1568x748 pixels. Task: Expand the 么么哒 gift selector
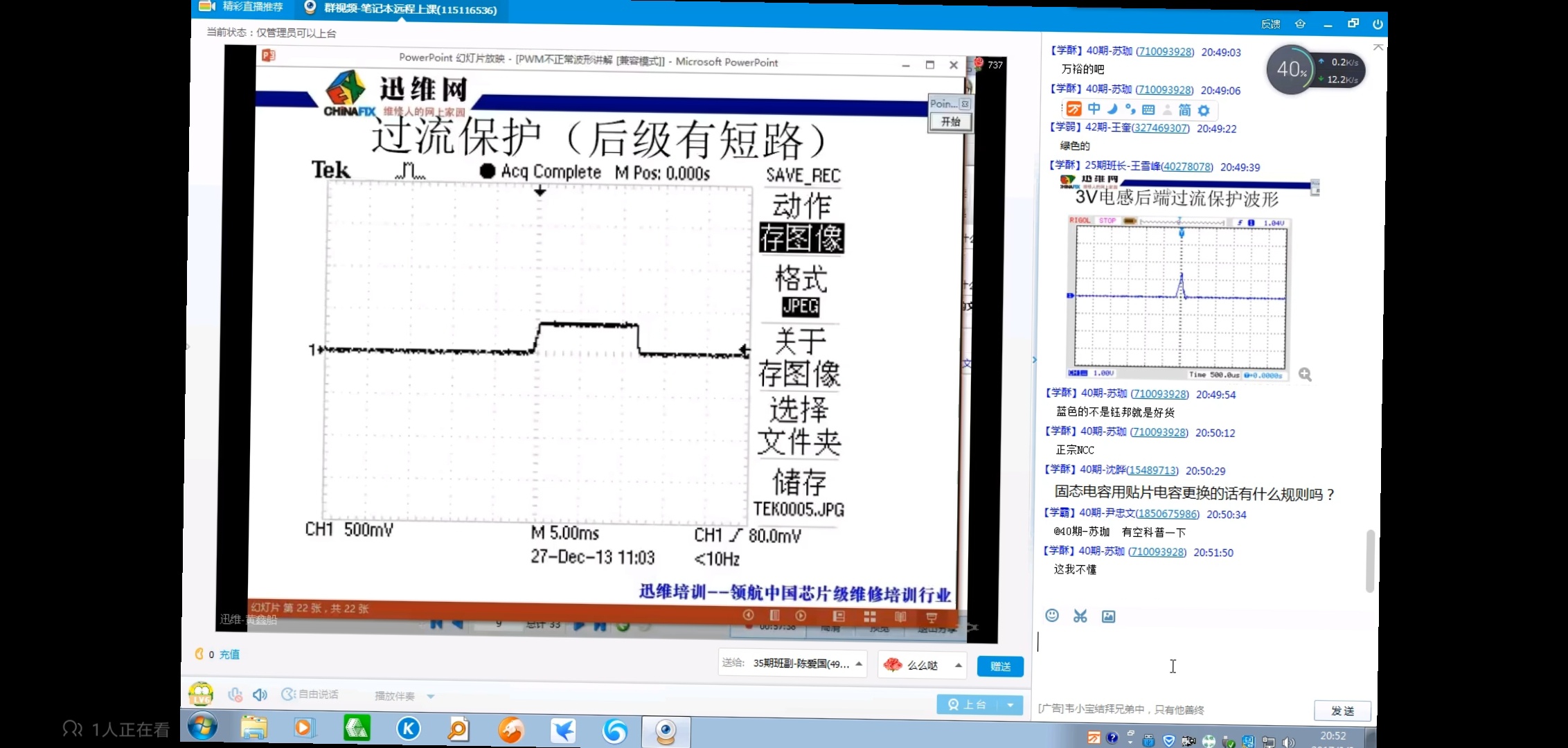959,665
